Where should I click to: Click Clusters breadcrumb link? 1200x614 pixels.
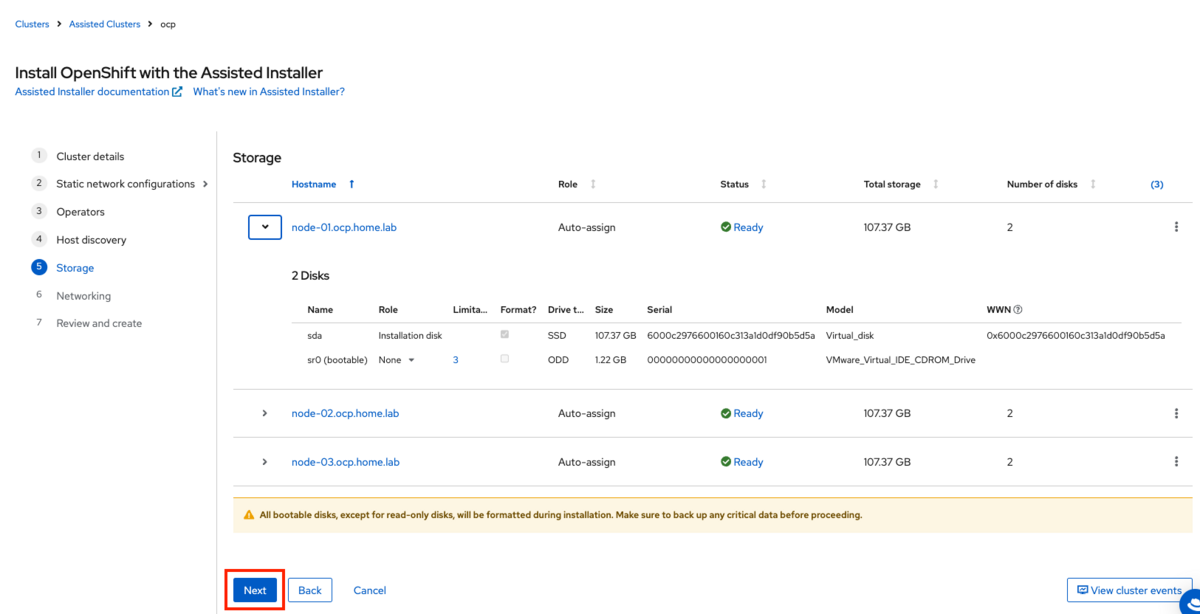(x=32, y=24)
